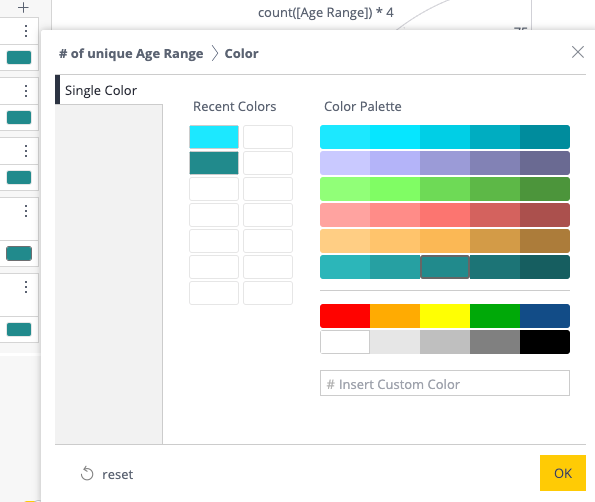Click the 'Recent Colors' heading

(235, 106)
